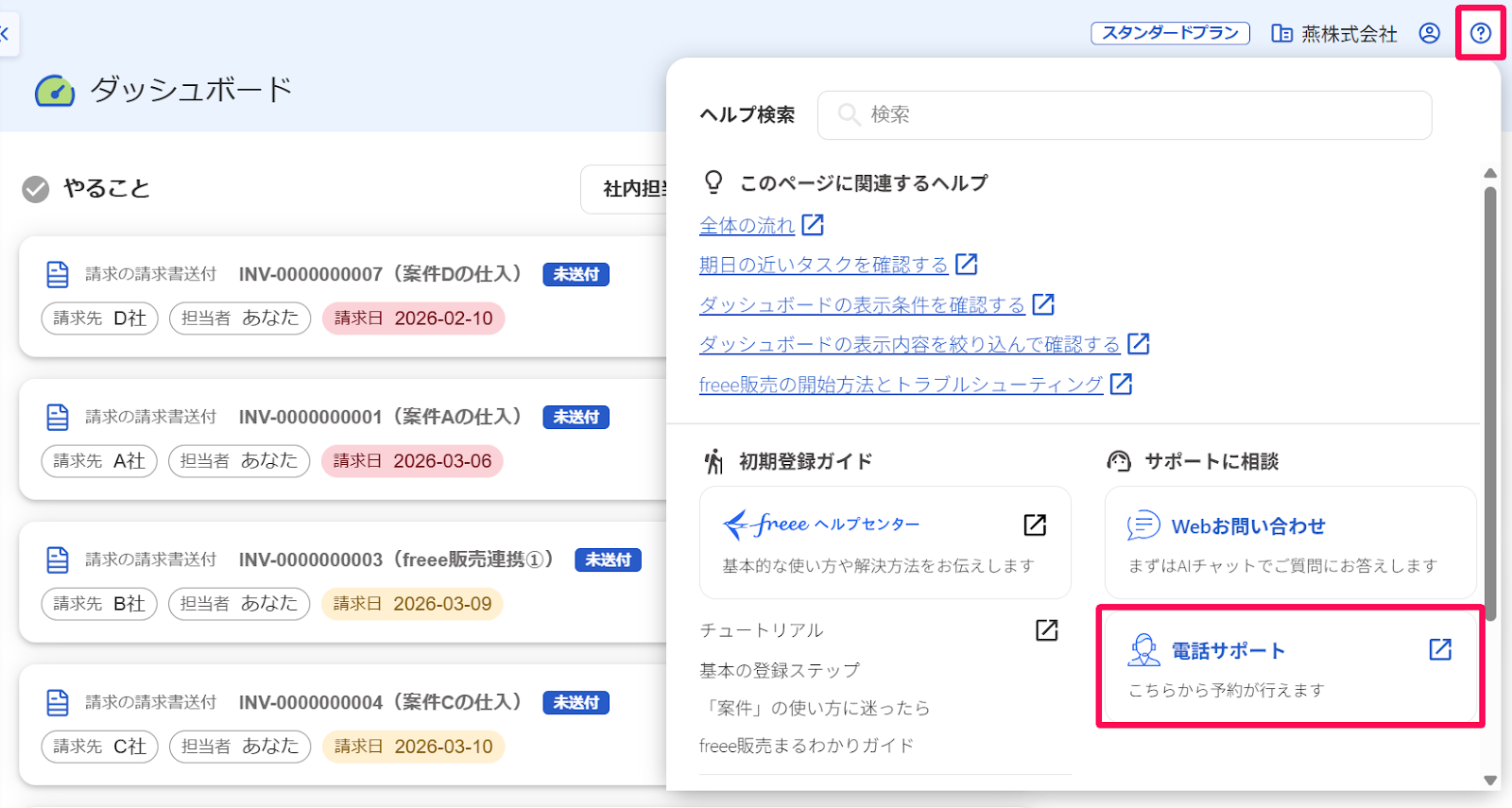
Task: Click 未送付 badge on INV-0000000003
Action: tap(608, 560)
